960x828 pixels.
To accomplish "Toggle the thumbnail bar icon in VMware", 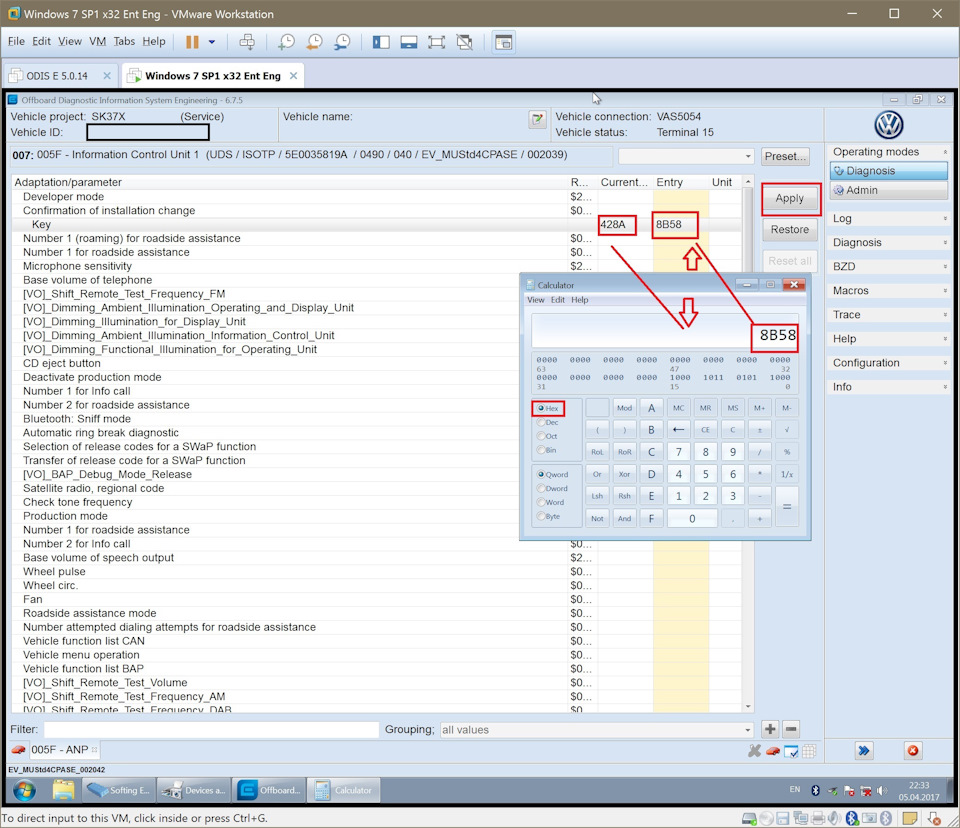I will coord(409,42).
